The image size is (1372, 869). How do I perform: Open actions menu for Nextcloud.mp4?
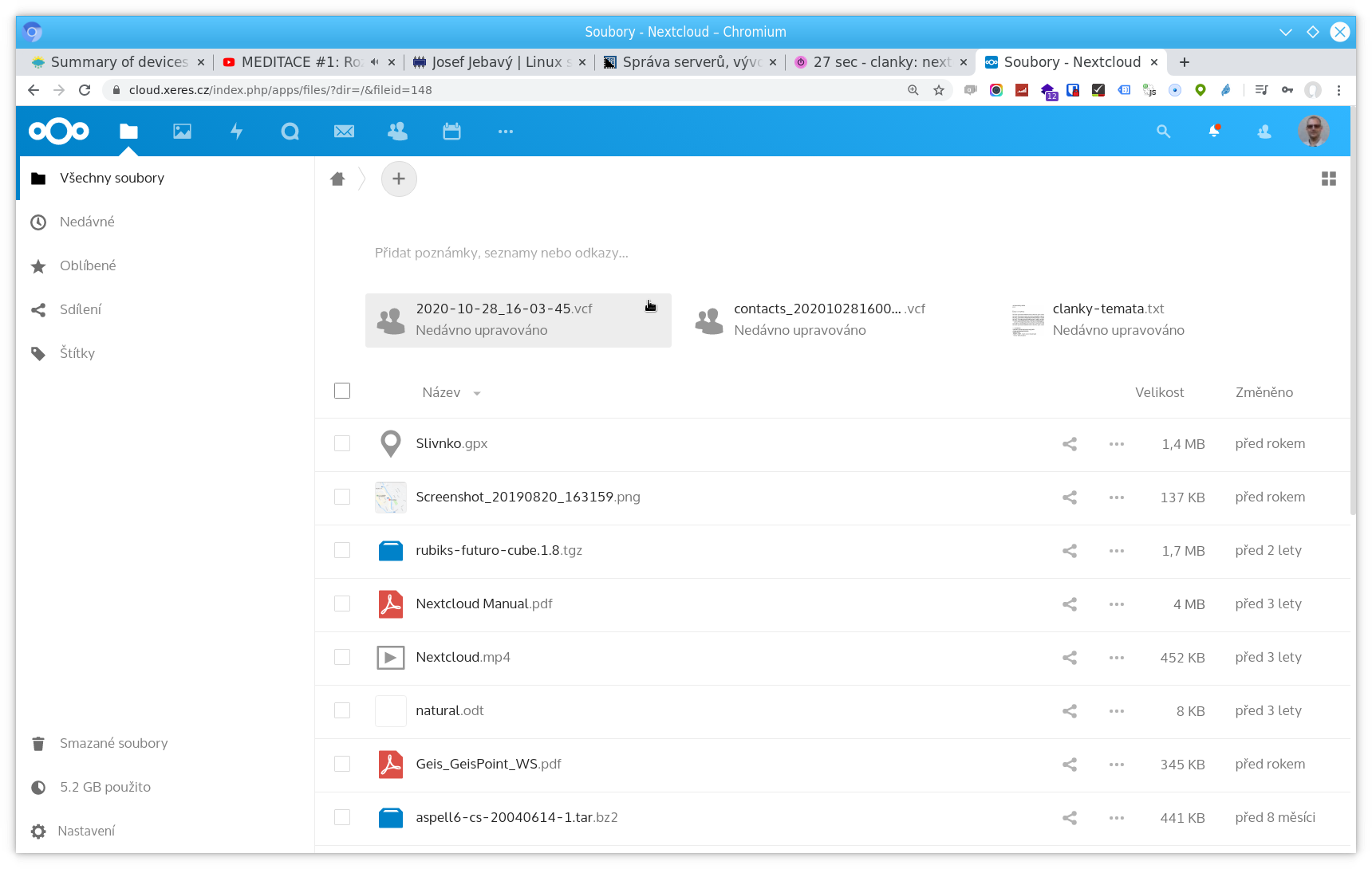(x=1117, y=658)
